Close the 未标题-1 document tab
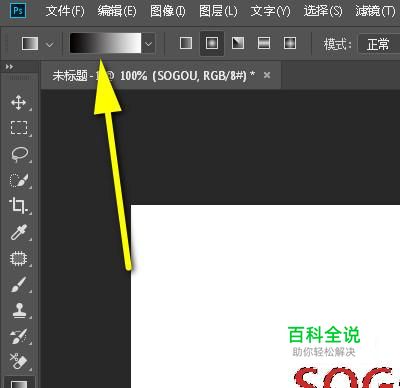This screenshot has height=388, width=400. 267,75
